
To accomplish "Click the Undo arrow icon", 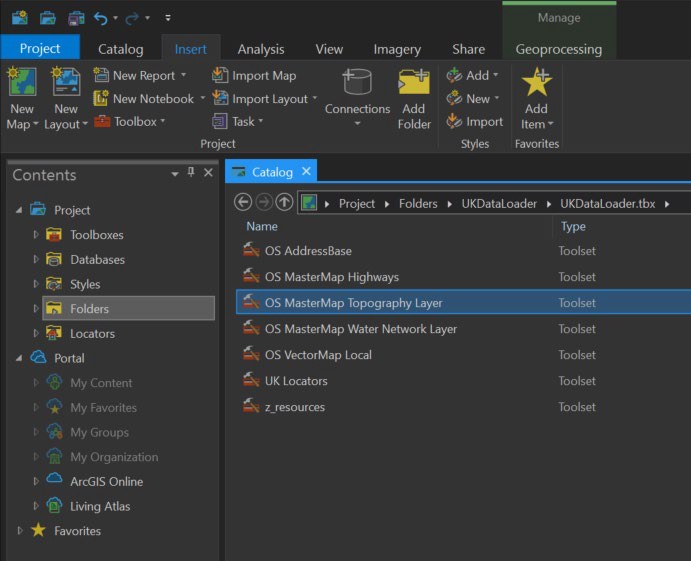I will [101, 18].
